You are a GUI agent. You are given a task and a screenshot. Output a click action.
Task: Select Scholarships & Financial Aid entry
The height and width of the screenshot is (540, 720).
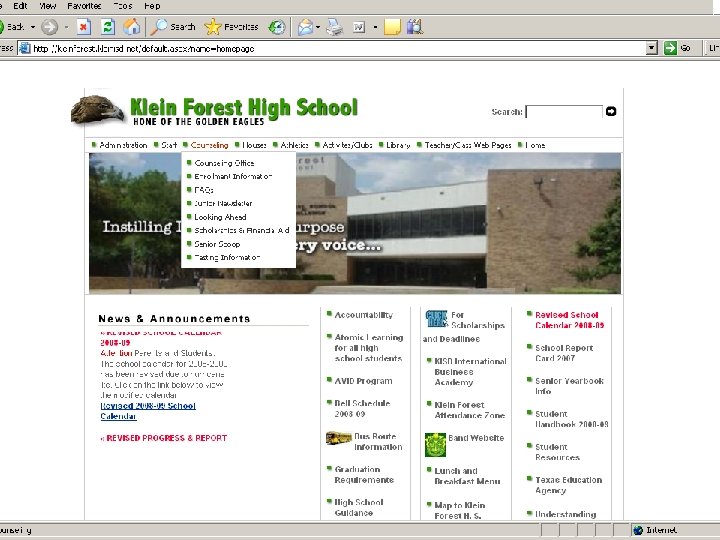click(x=242, y=231)
